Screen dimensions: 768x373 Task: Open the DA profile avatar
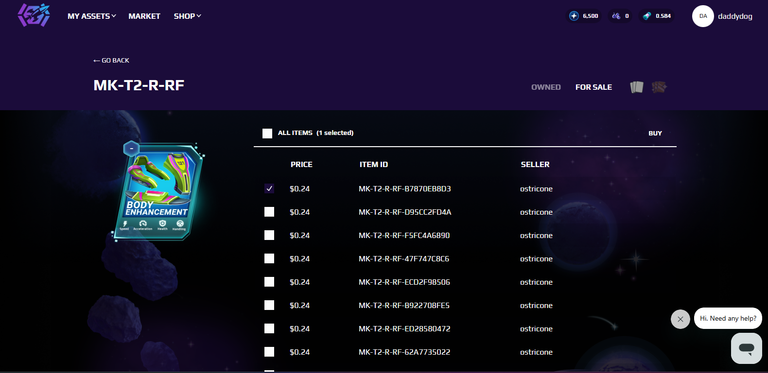pos(702,16)
